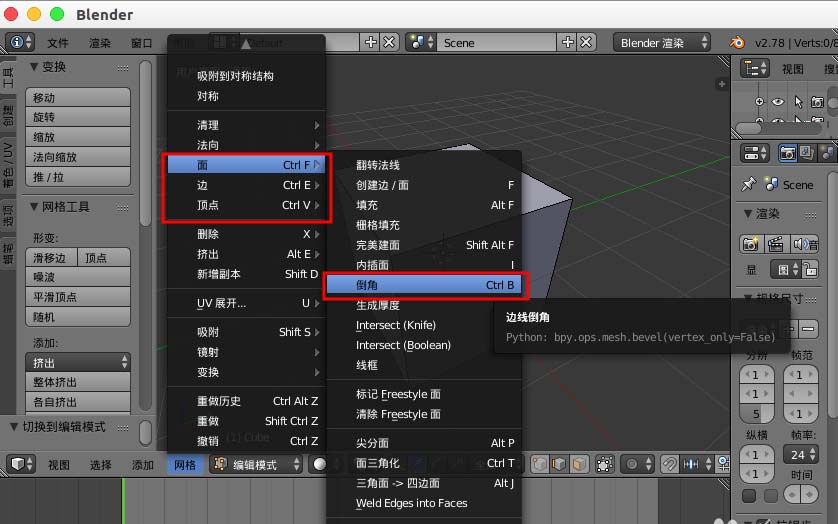Click the edit mode icon in mode selector

[220, 464]
